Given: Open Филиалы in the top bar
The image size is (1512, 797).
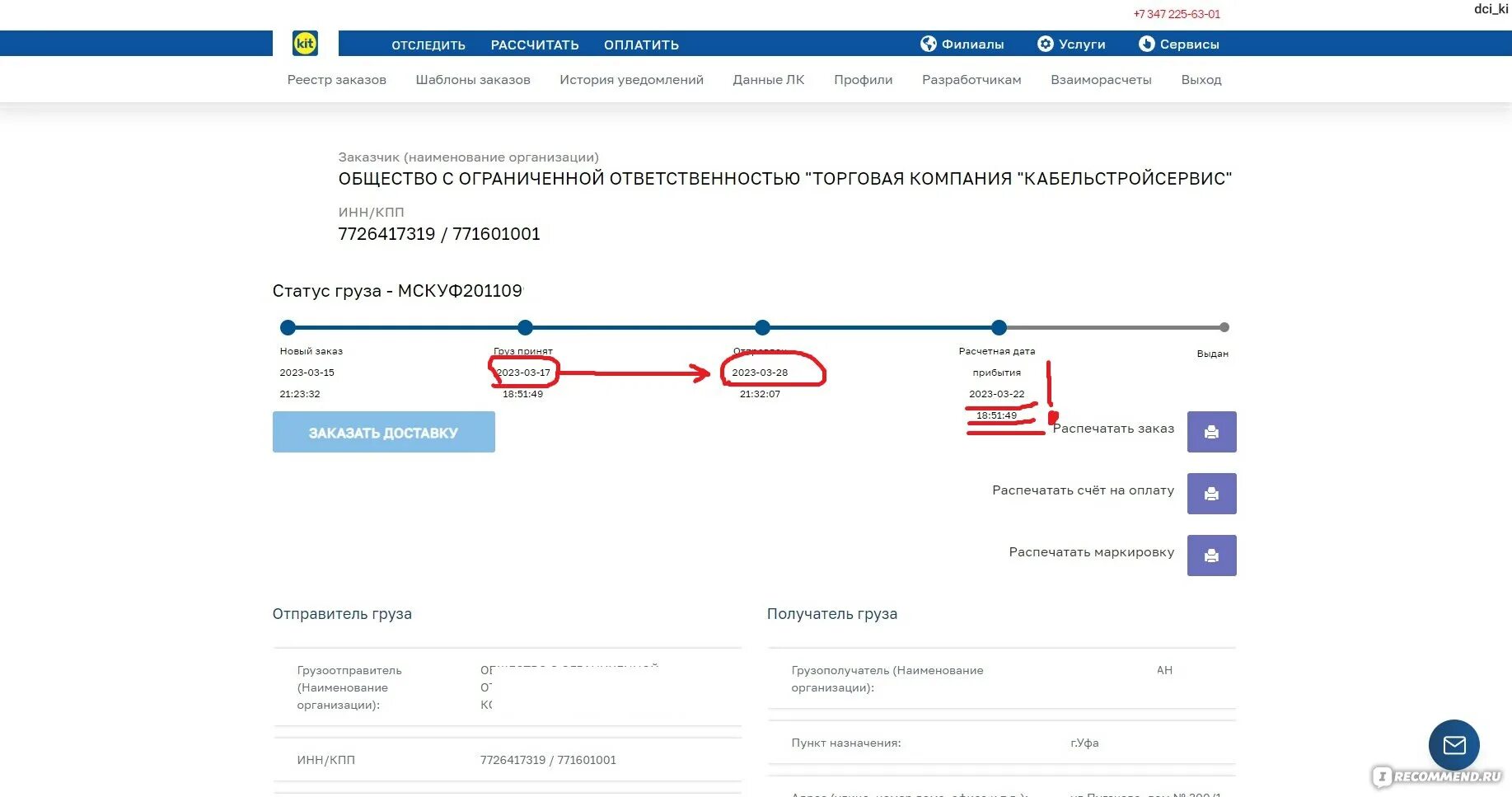Looking at the screenshot, I should tap(972, 45).
